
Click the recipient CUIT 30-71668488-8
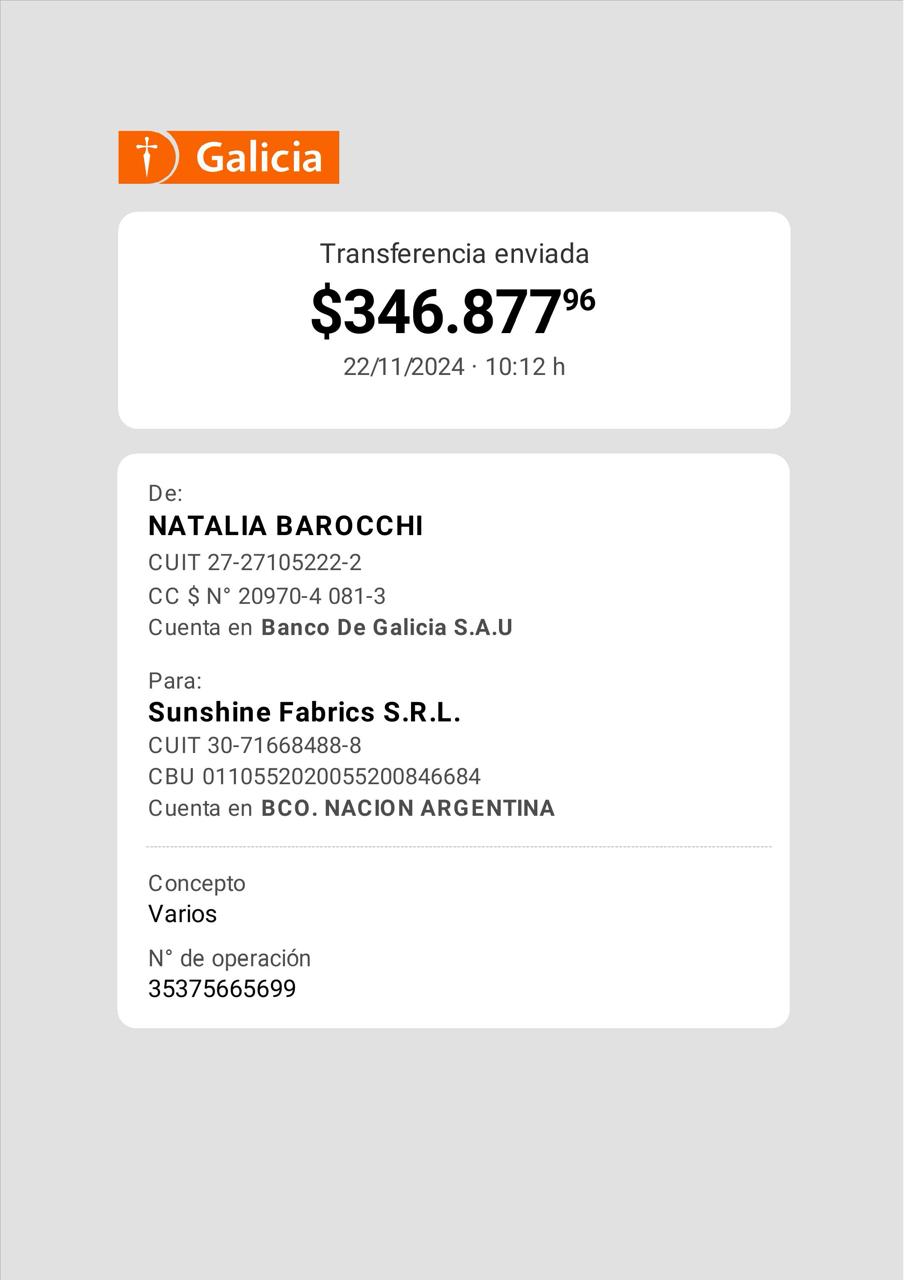tap(255, 746)
